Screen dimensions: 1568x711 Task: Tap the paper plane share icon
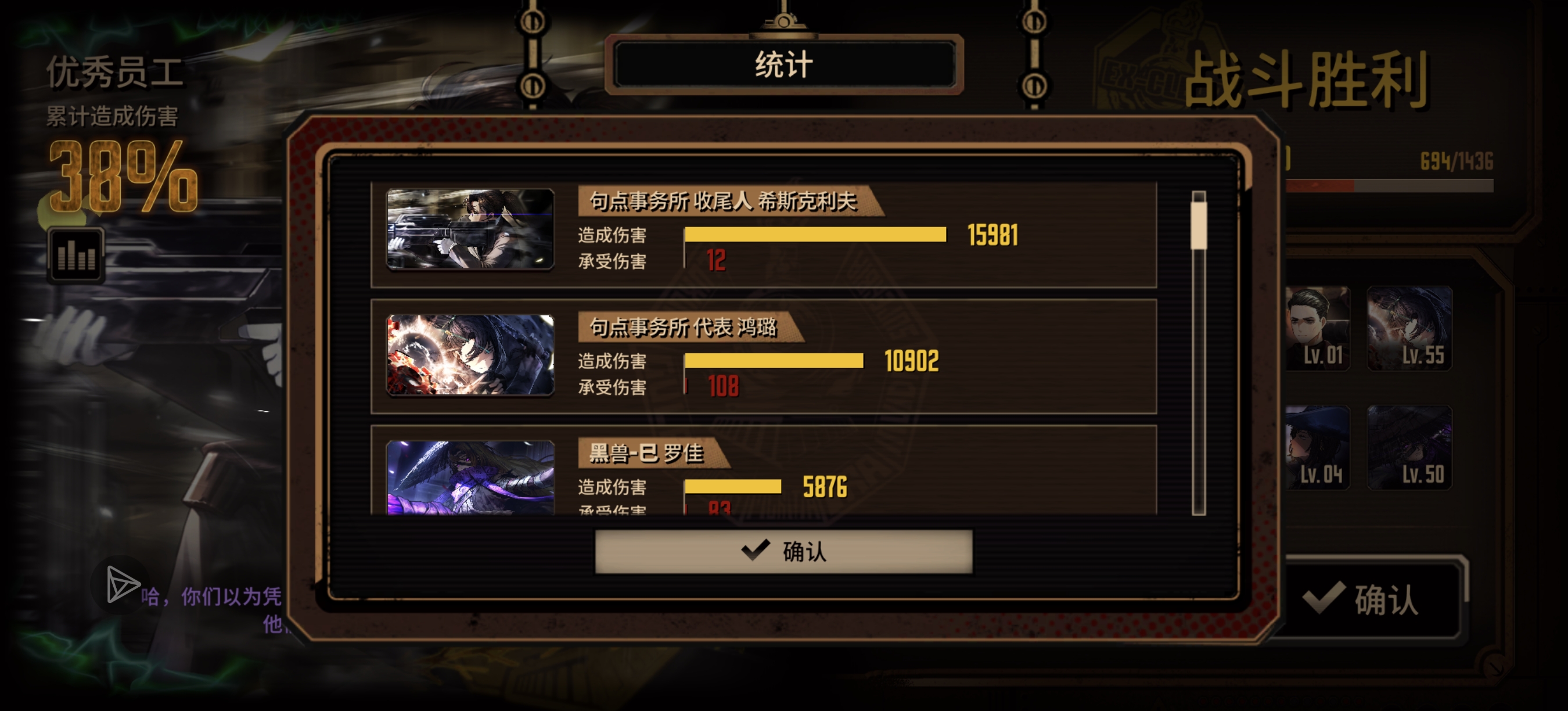pyautogui.click(x=123, y=584)
